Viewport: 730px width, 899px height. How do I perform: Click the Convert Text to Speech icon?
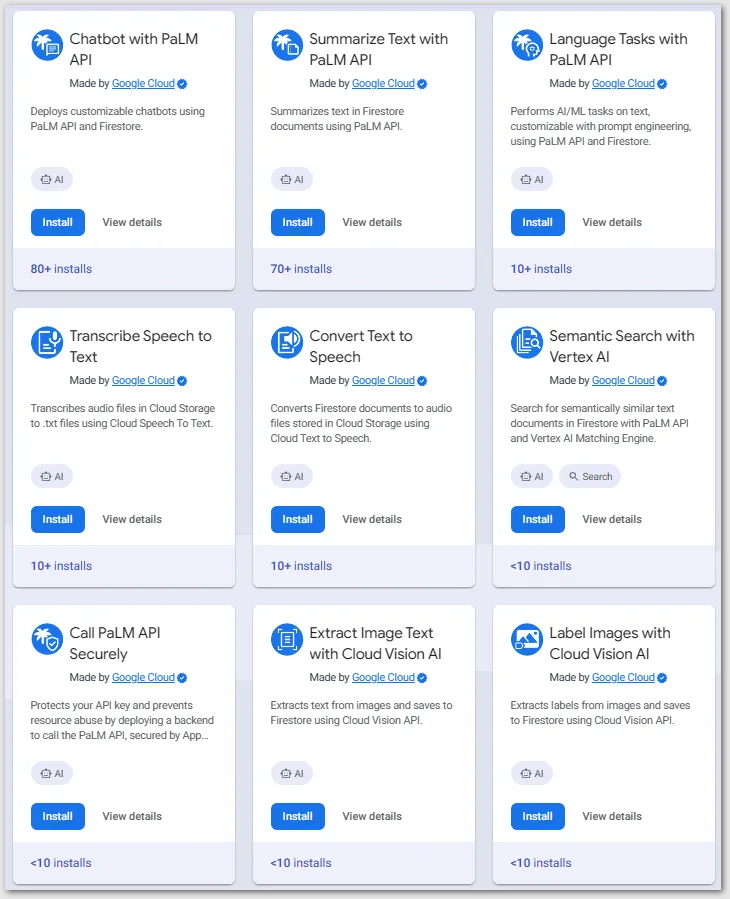click(287, 342)
